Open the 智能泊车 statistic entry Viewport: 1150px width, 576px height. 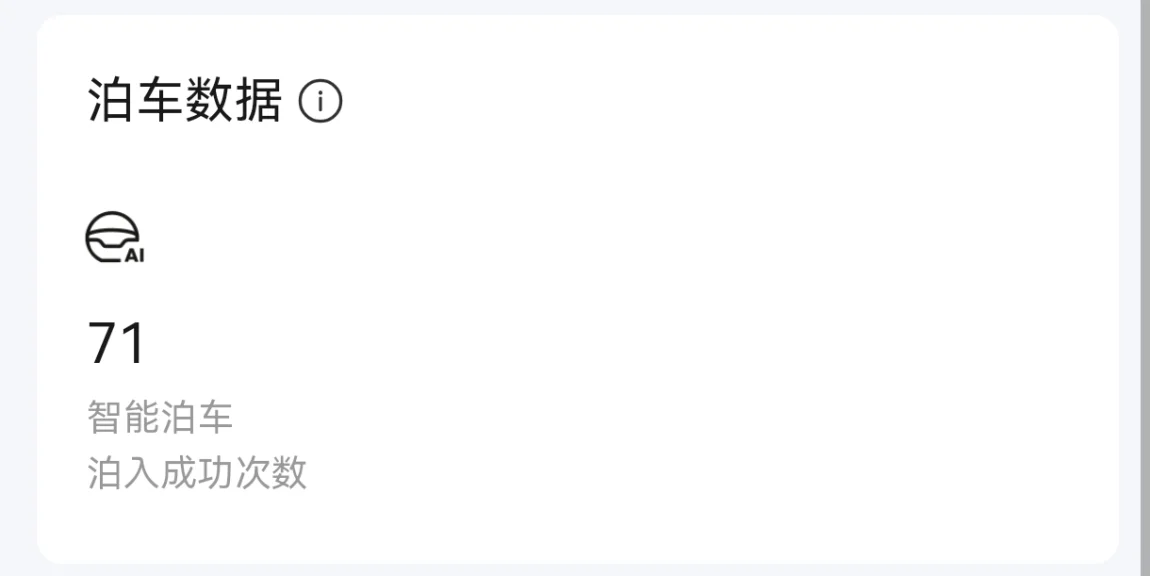click(160, 418)
